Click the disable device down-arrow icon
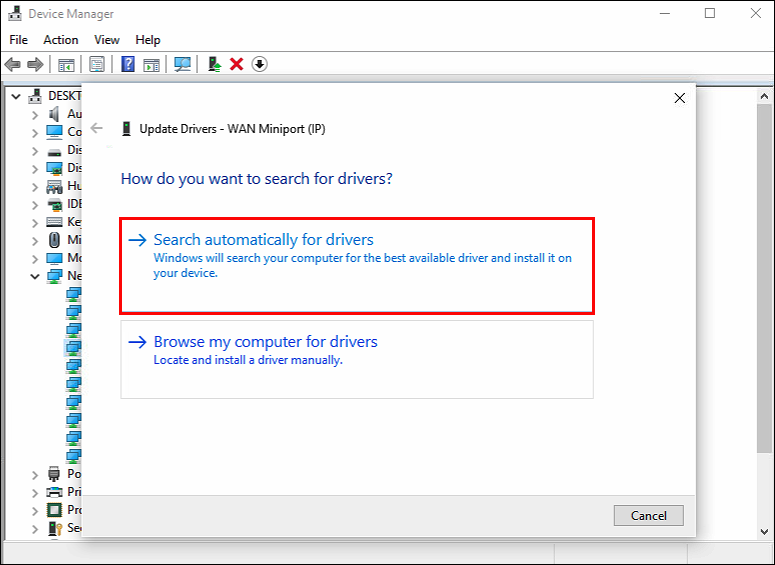Screen dimensions: 775x565 260,64
